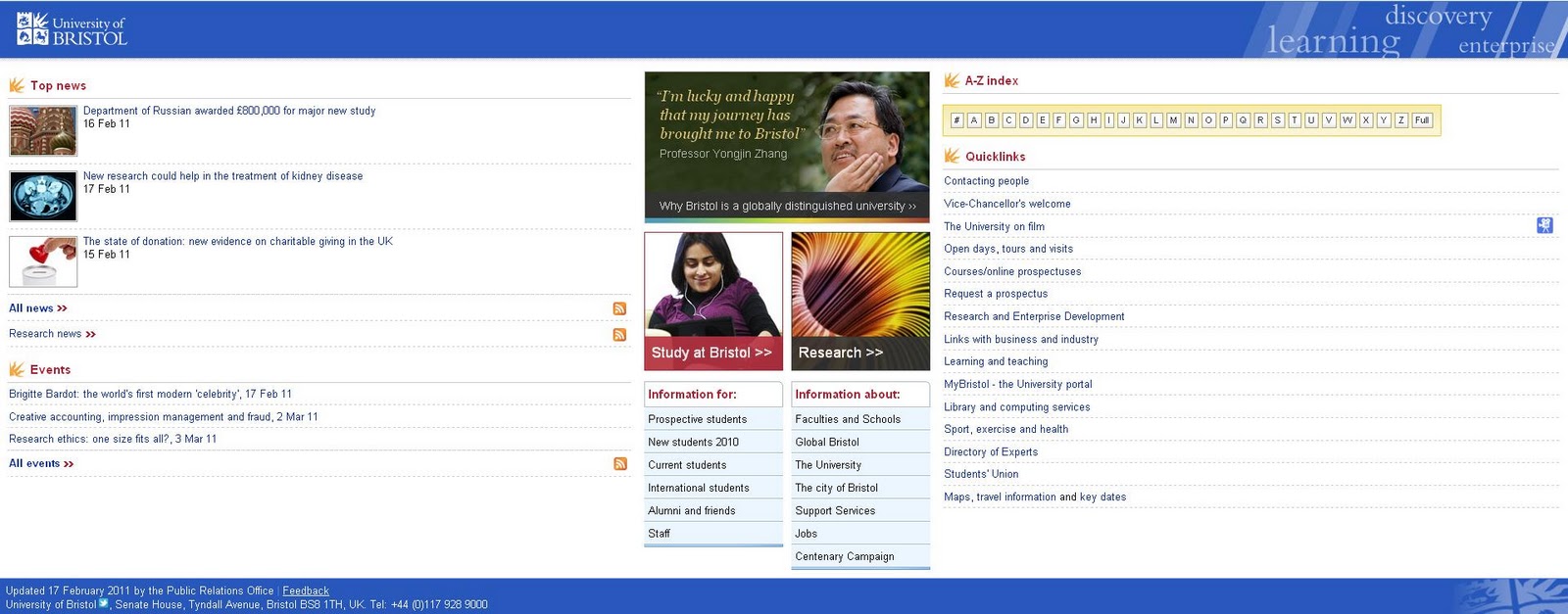This screenshot has height=614, width=1568.
Task: Select letter A in the A-Z index
Action: tap(974, 120)
